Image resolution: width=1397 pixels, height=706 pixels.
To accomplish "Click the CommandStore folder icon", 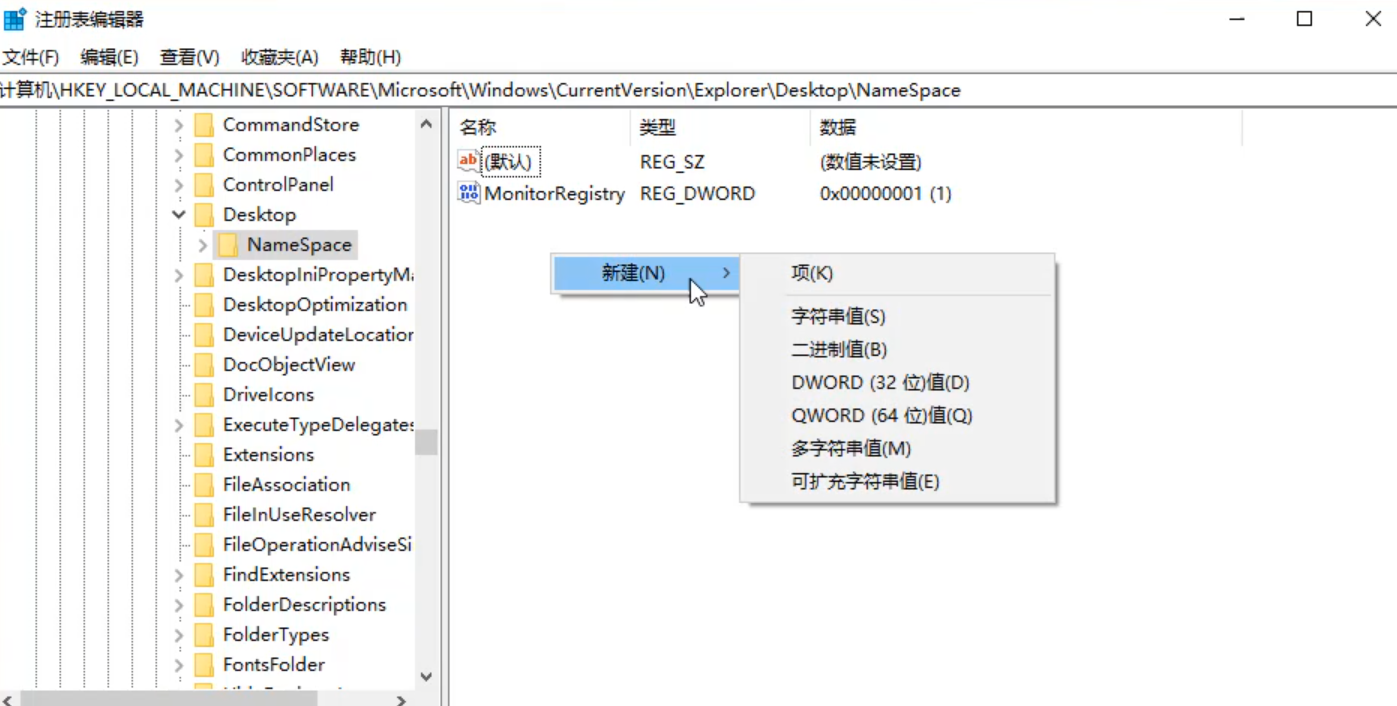I will [205, 125].
